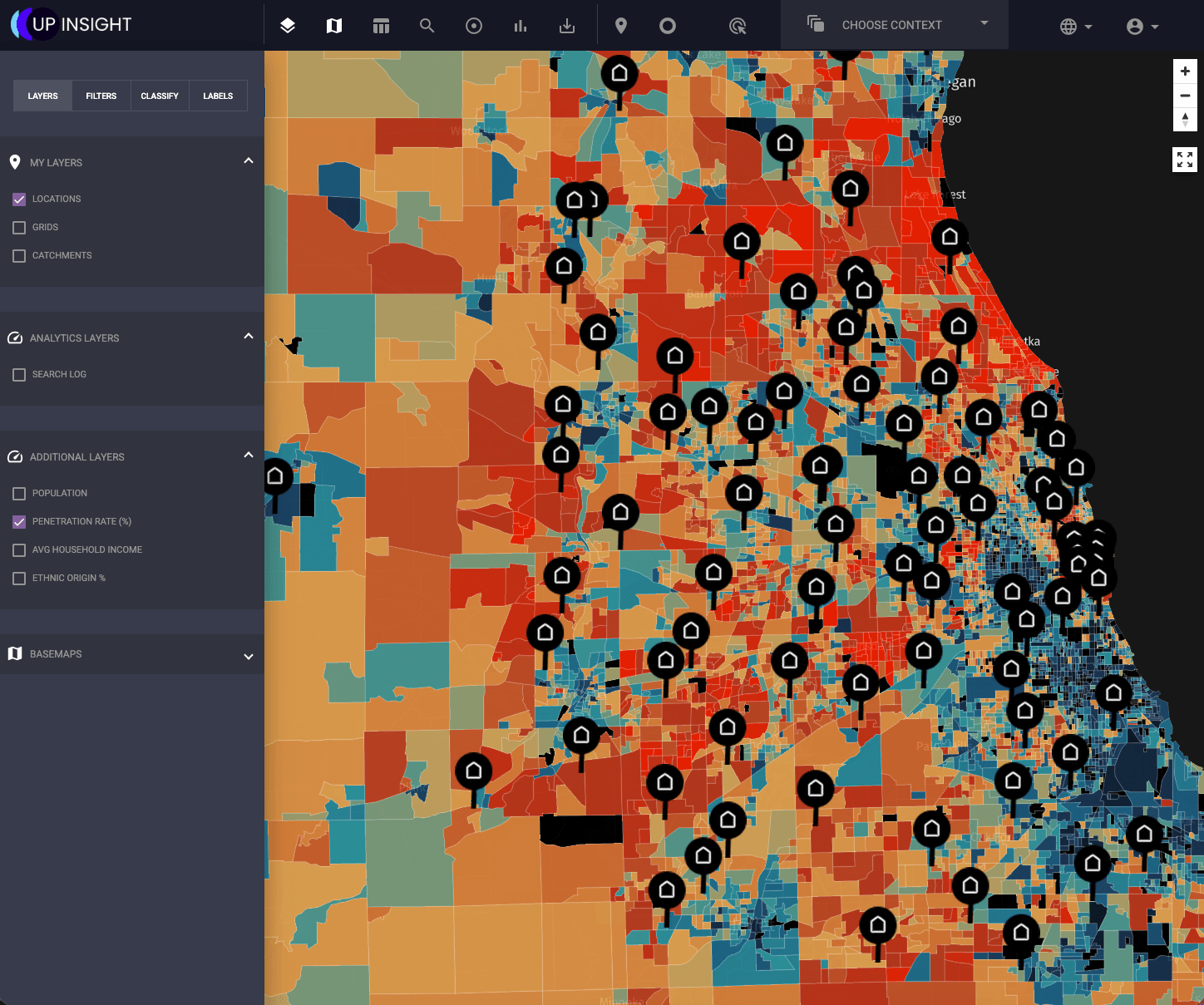This screenshot has height=1005, width=1204.
Task: Click the copy icon beside Choose Context
Action: (x=816, y=24)
